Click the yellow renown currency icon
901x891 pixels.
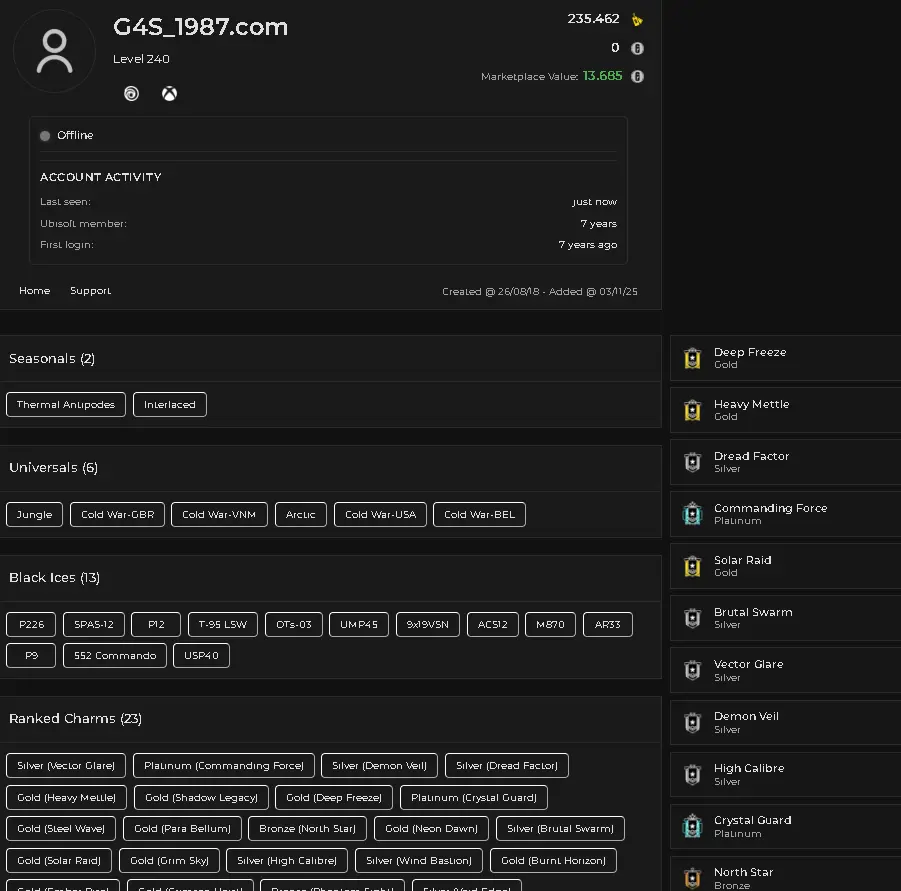pyautogui.click(x=637, y=20)
